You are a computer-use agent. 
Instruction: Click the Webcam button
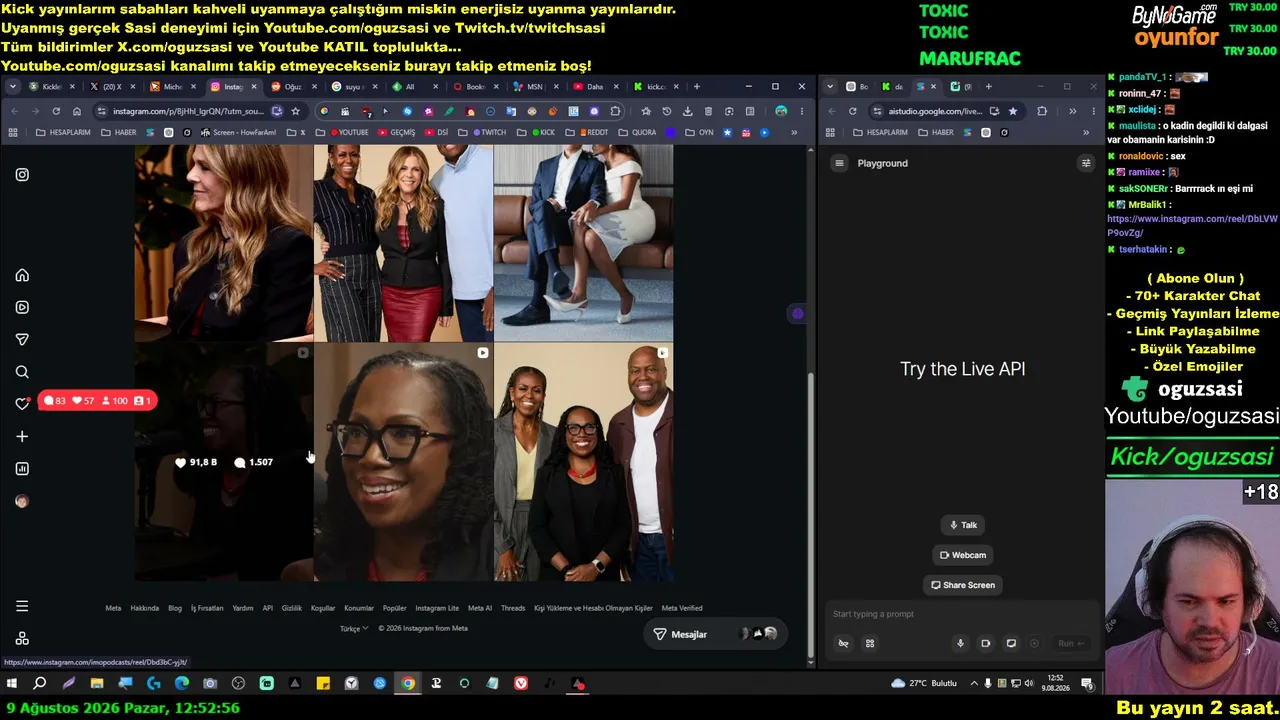tap(962, 555)
